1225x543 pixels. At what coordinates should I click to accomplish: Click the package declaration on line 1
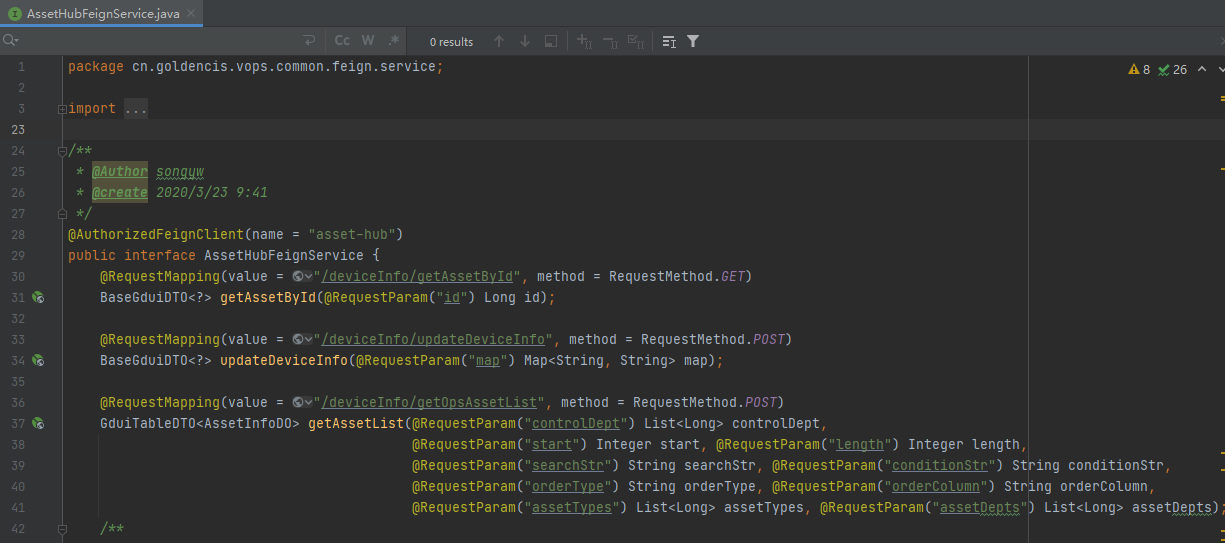tap(256, 67)
